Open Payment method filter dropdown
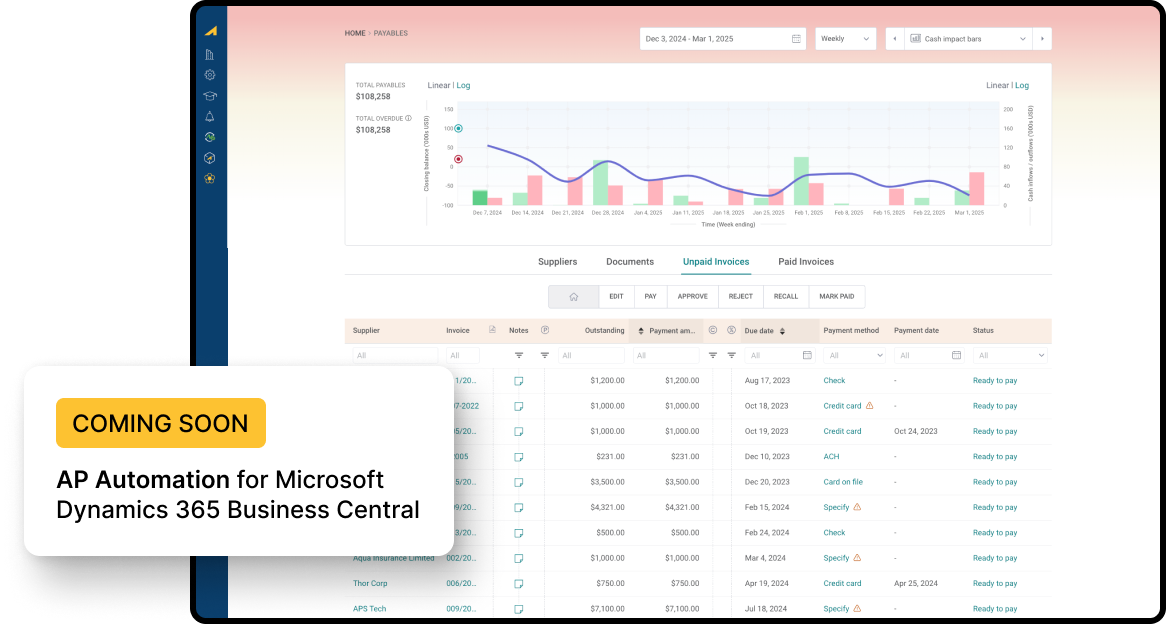 [854, 356]
